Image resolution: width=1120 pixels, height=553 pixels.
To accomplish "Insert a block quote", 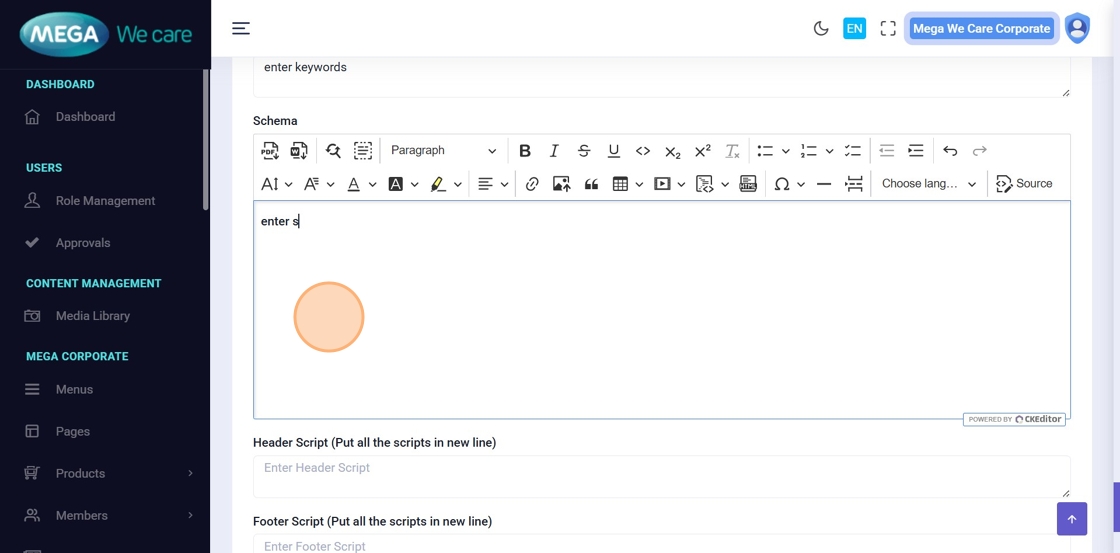I will (591, 184).
